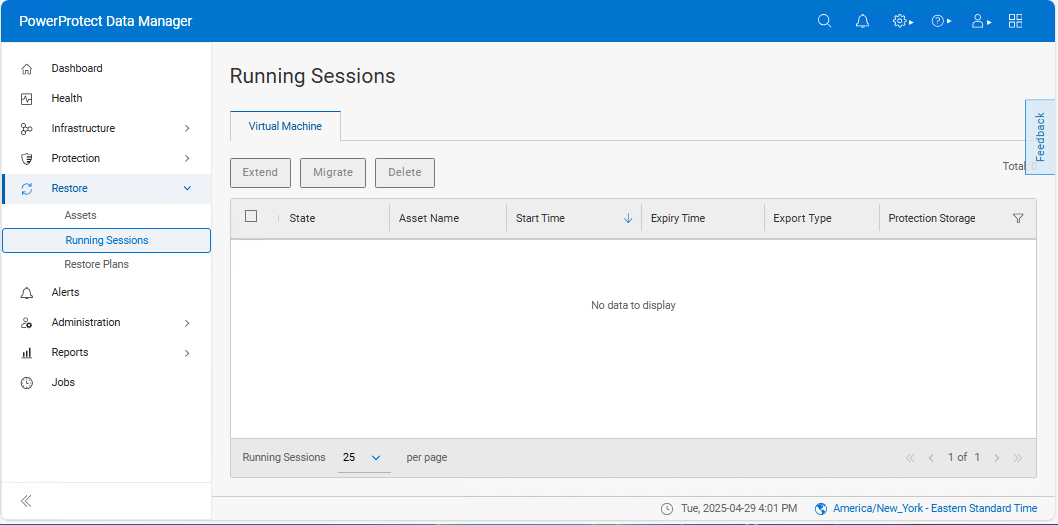The width and height of the screenshot is (1058, 525).
Task: Click the globe timezone icon
Action: tap(821, 508)
